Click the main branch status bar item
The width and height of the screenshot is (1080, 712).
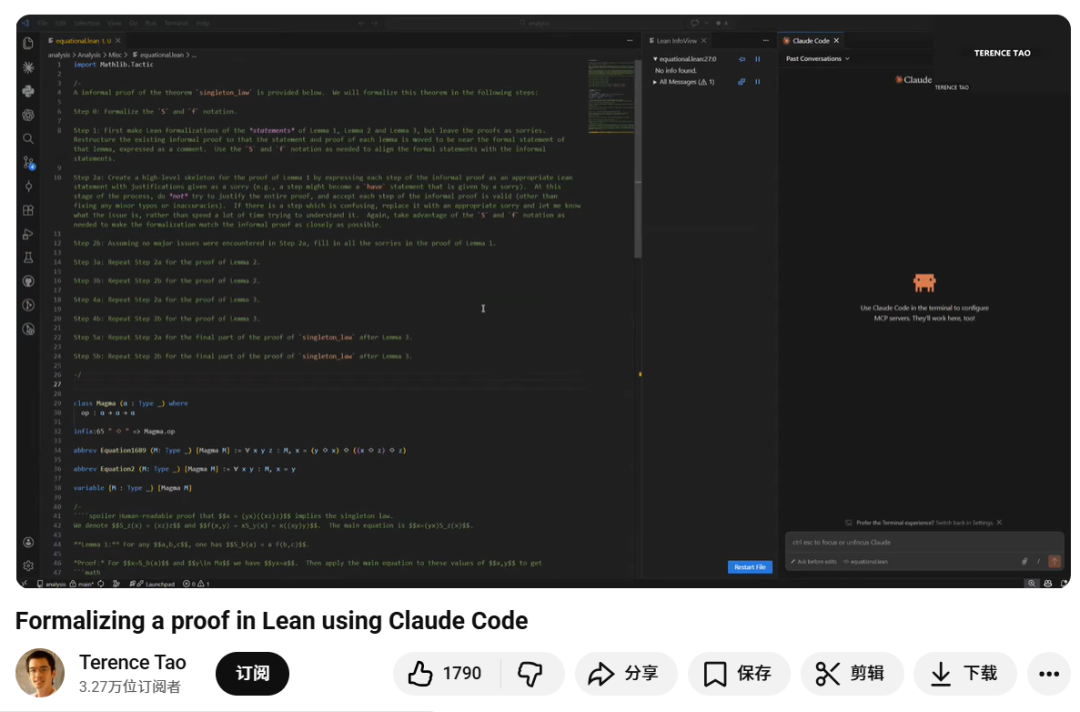82,583
